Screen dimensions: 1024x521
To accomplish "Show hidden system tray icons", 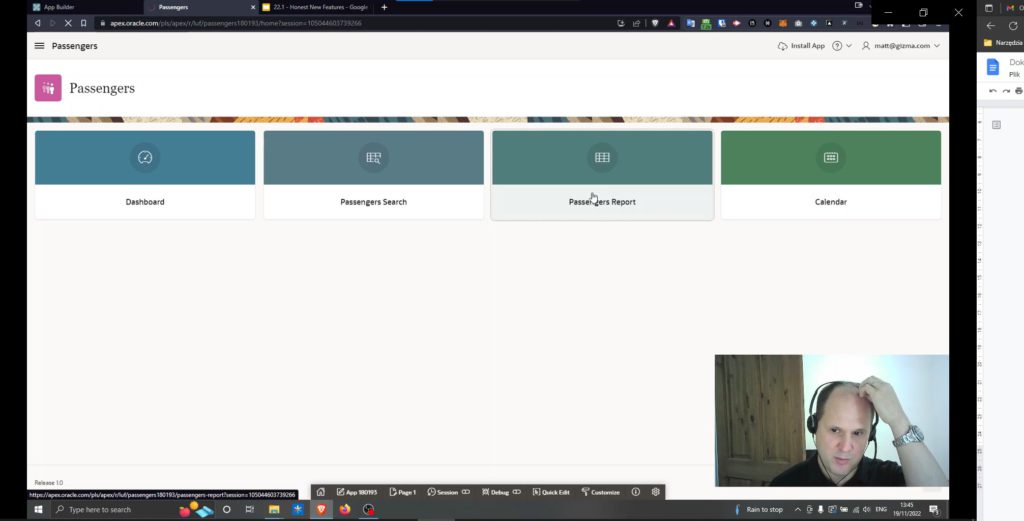I will 797,510.
